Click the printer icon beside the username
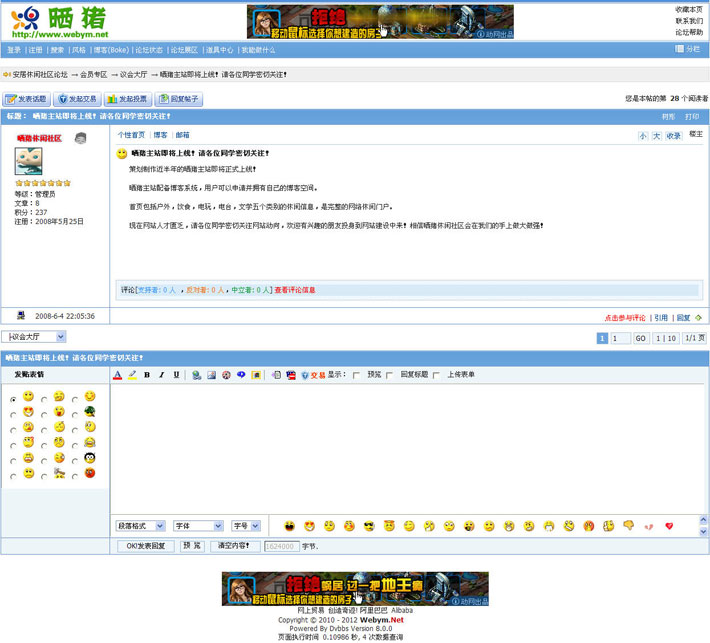 pyautogui.click(x=81, y=138)
